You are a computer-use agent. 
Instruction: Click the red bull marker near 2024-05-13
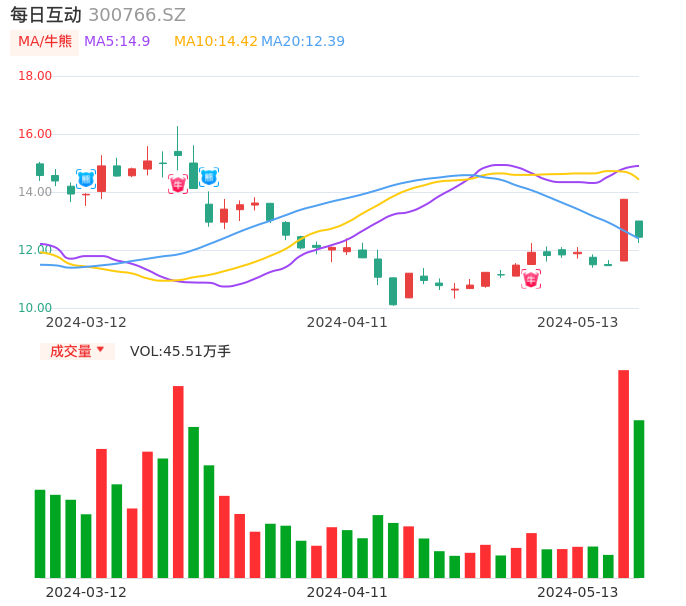tap(531, 279)
